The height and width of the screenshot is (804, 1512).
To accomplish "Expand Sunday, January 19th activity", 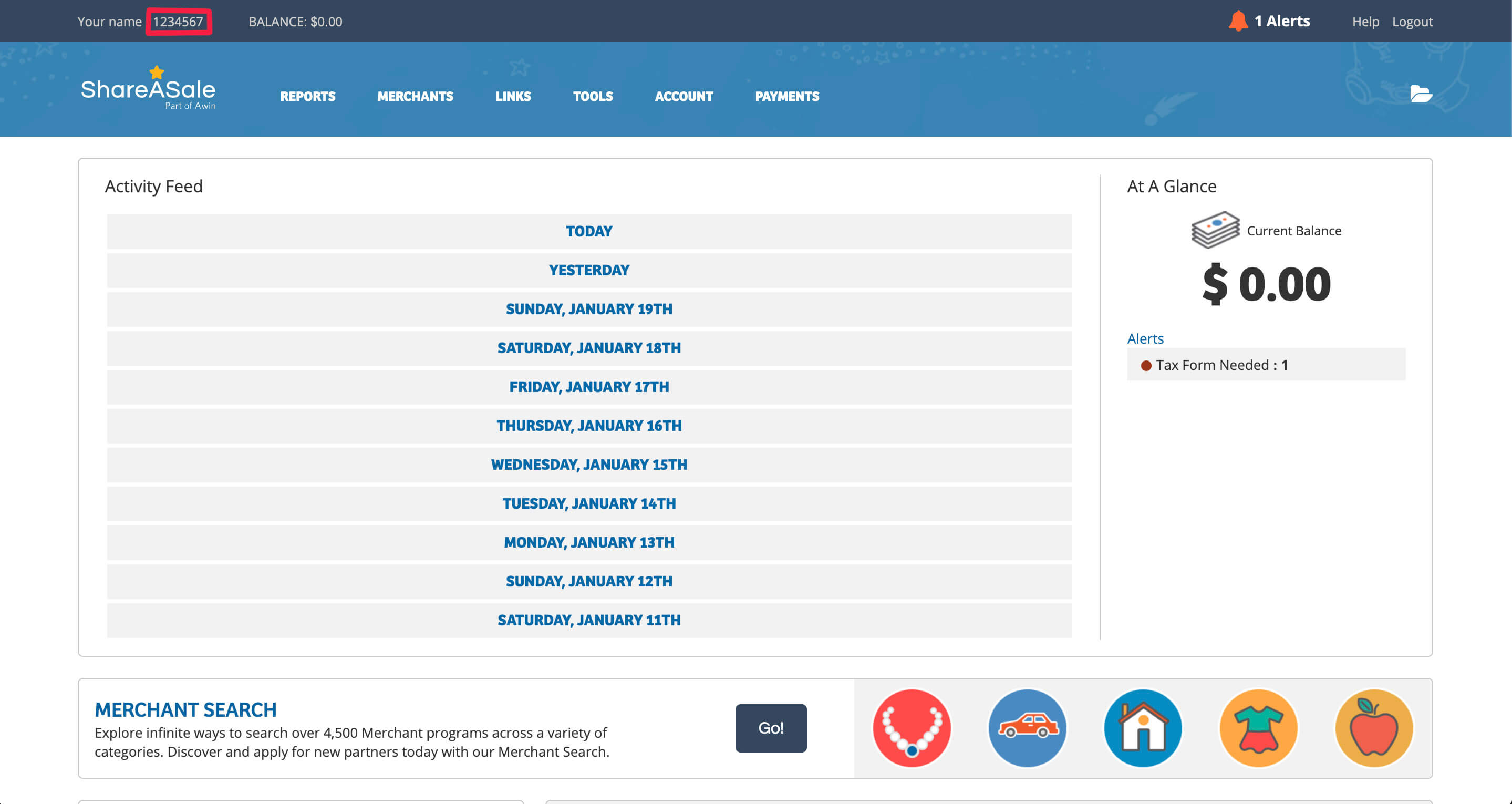I will [589, 309].
